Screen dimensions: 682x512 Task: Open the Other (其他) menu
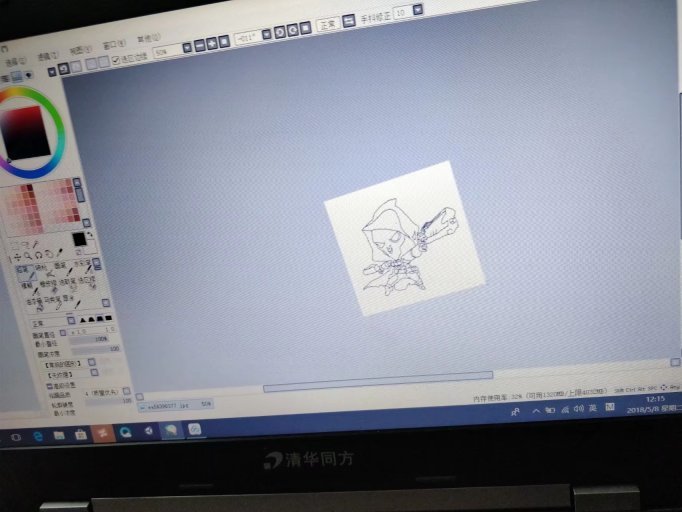[x=148, y=39]
